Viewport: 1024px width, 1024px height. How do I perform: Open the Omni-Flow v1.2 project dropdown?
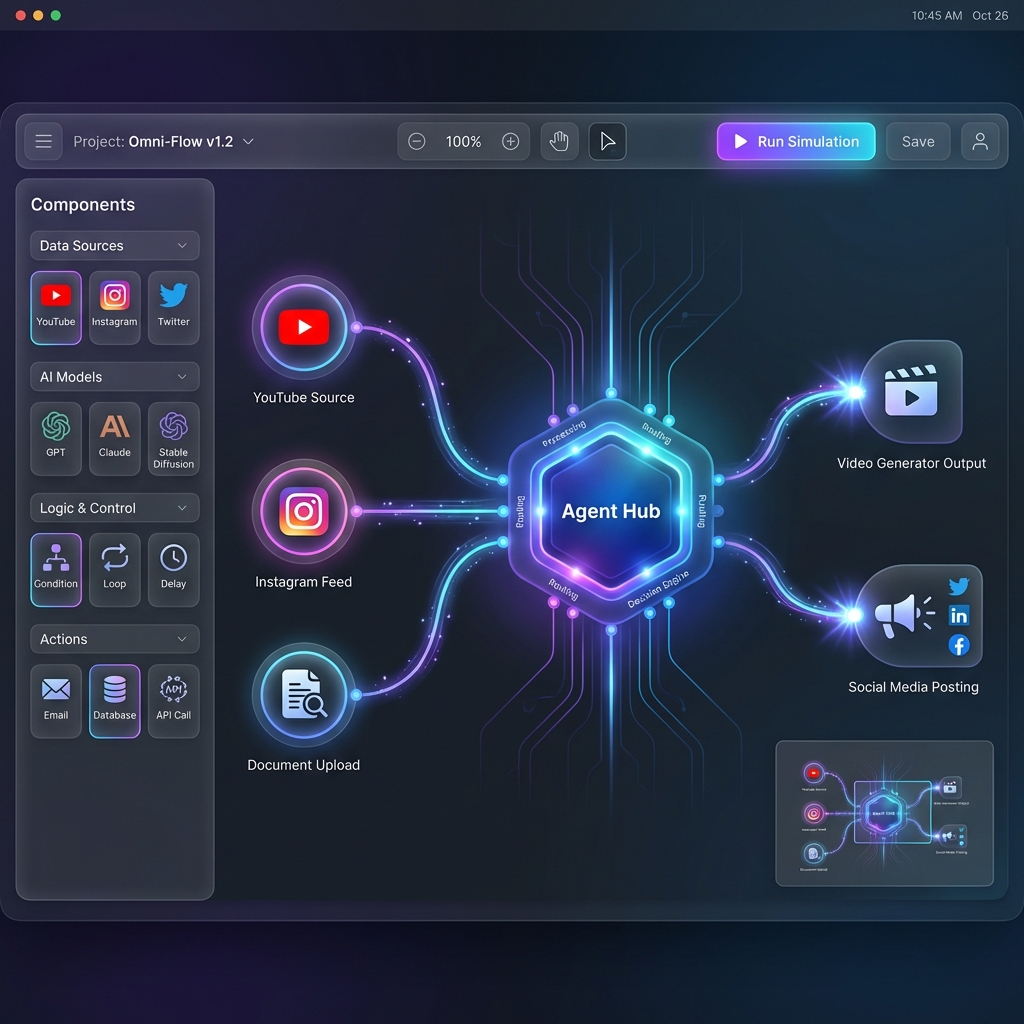coord(163,142)
